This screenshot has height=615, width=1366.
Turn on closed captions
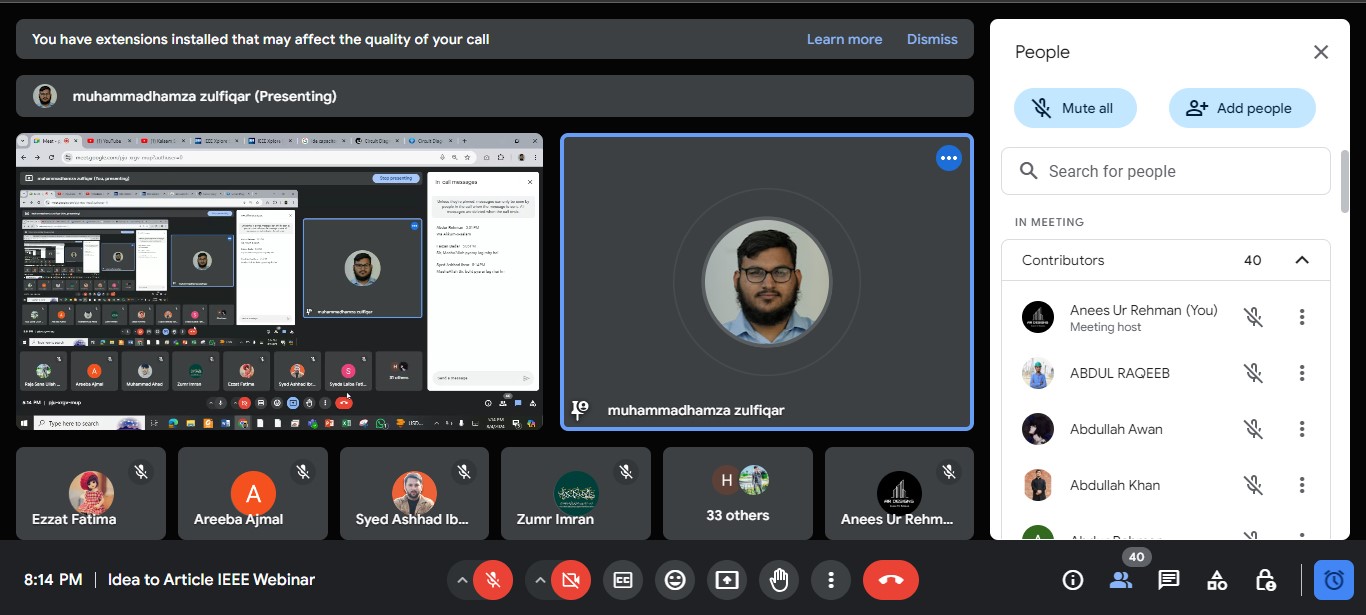pyautogui.click(x=623, y=580)
